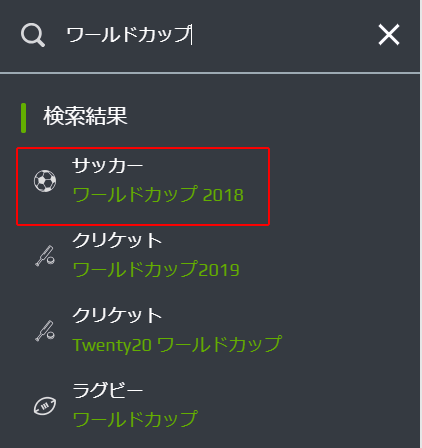
Task: Open the Twenty20 ワールドカップ link
Action: (x=177, y=344)
